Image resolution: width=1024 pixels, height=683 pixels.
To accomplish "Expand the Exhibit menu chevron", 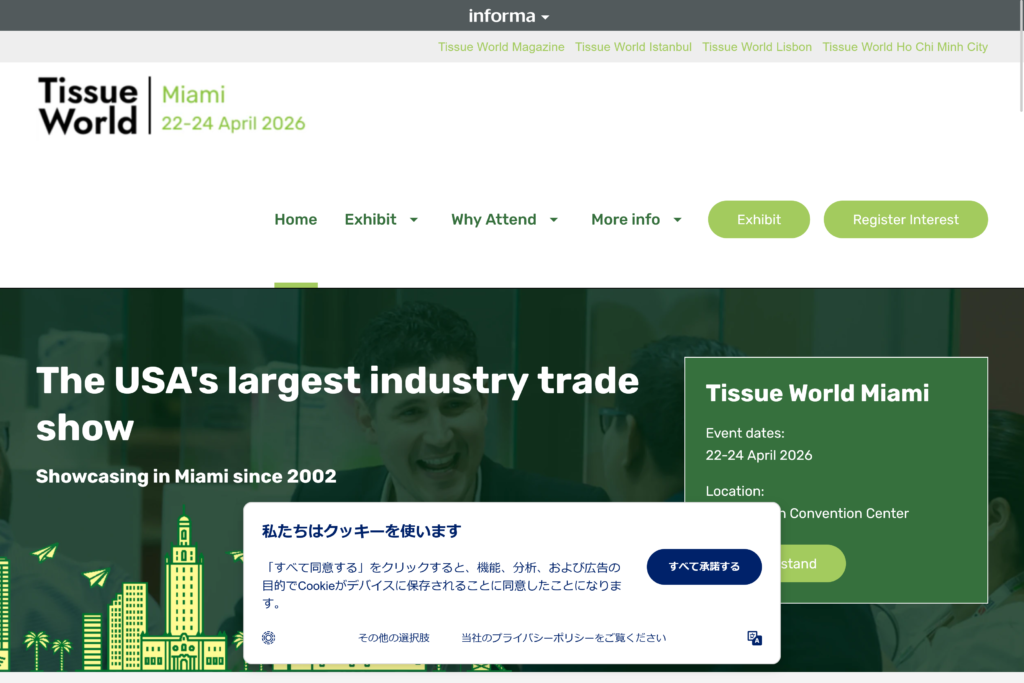I will point(414,220).
